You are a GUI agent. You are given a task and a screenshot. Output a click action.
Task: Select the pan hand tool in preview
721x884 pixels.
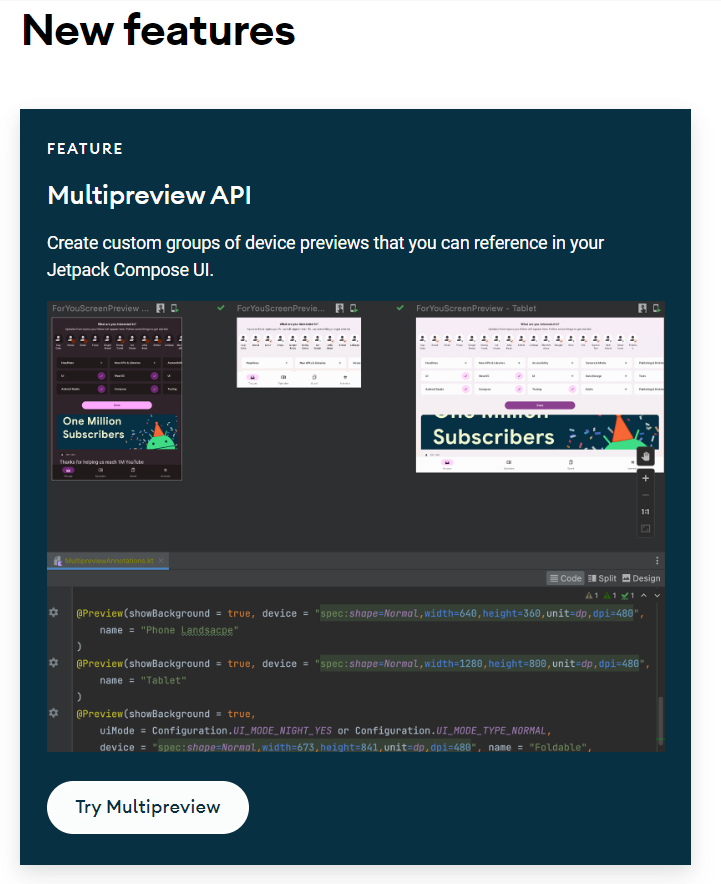[645, 456]
